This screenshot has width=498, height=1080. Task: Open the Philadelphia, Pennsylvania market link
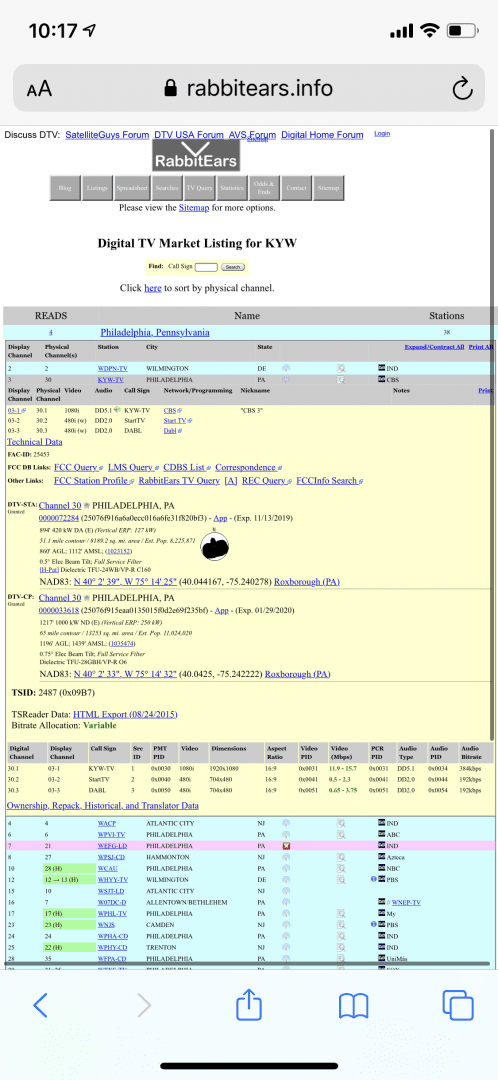pos(155,332)
